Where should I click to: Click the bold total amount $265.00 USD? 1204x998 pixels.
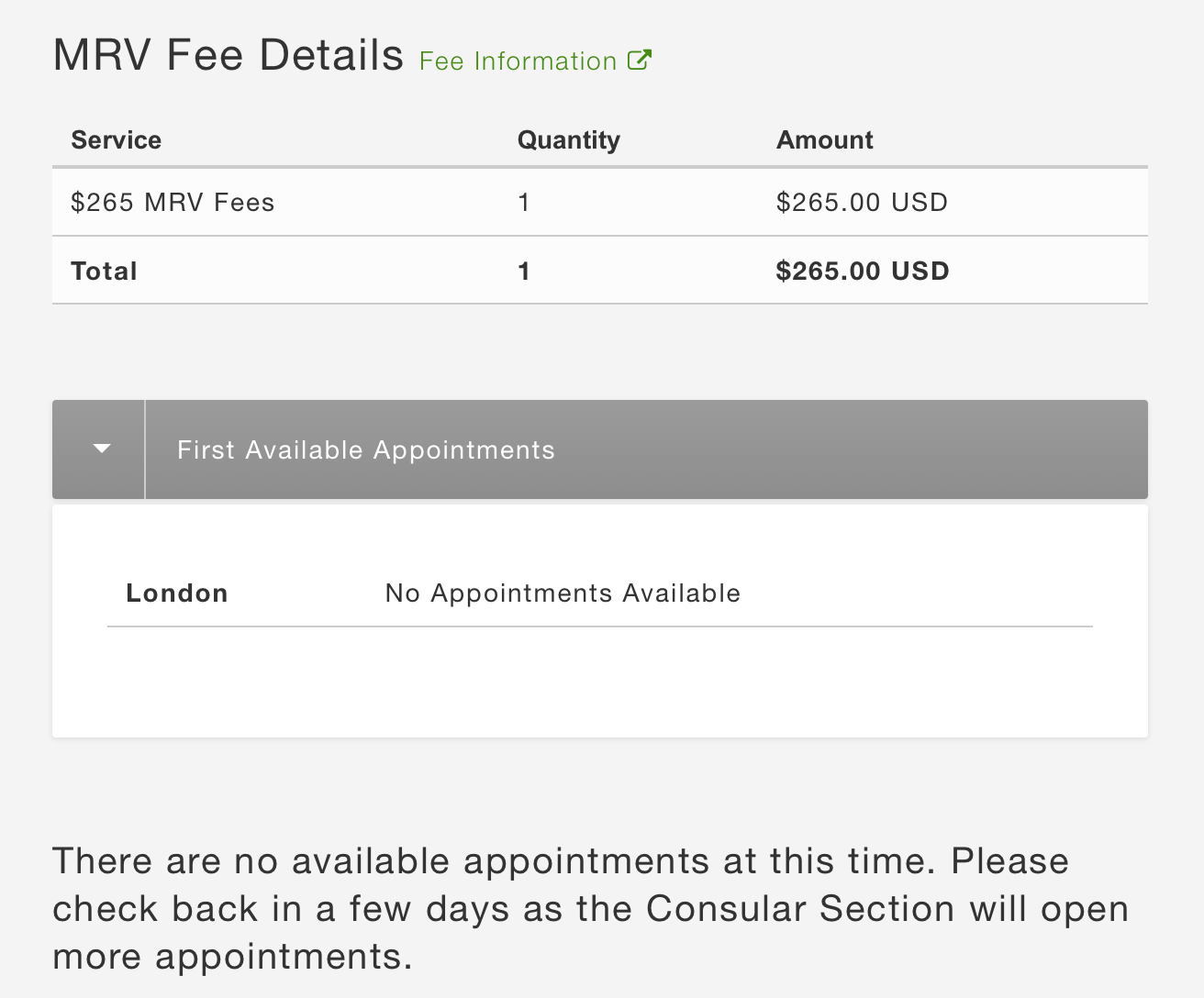863,271
